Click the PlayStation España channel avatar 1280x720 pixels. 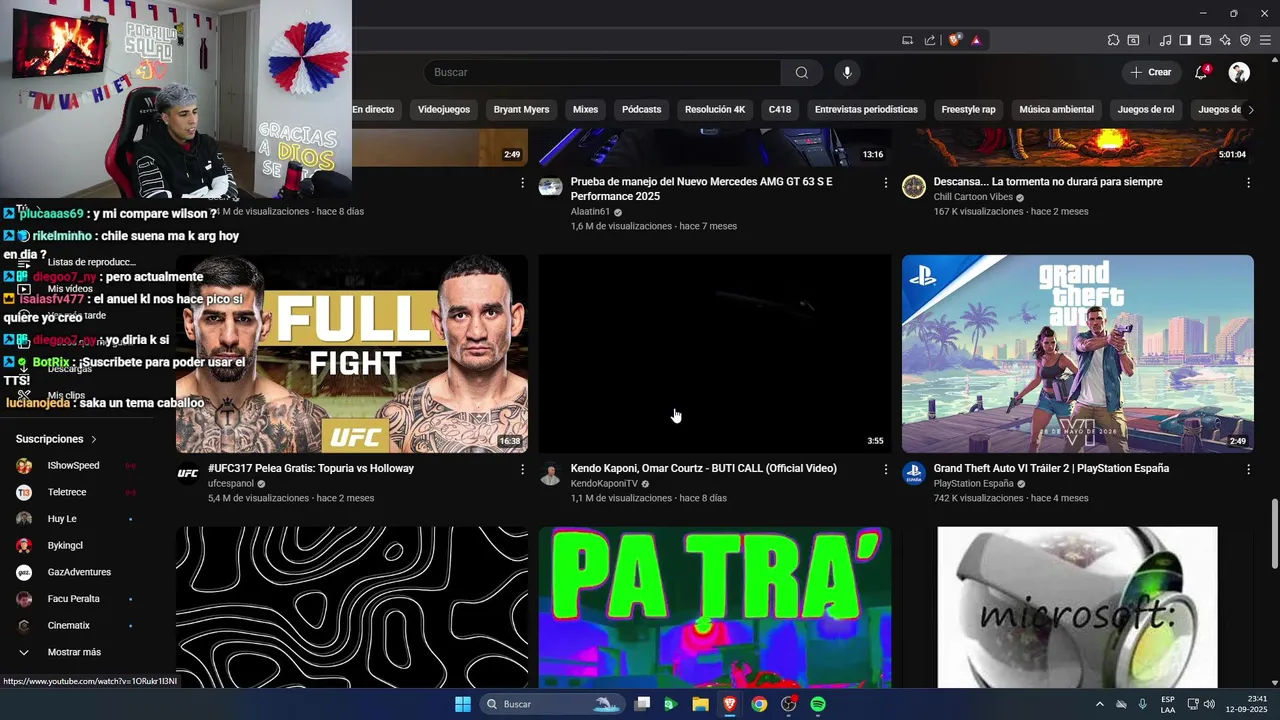coord(913,473)
